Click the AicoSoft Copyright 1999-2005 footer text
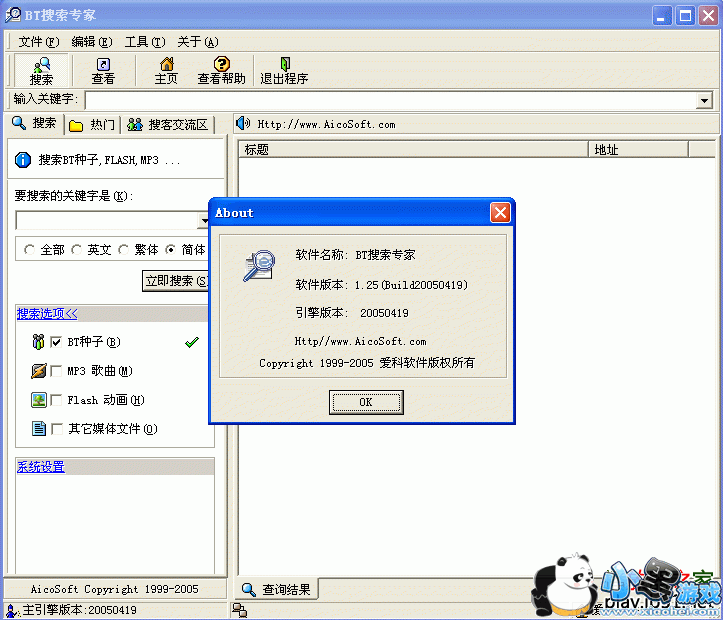The width and height of the screenshot is (723, 620). click(115, 589)
